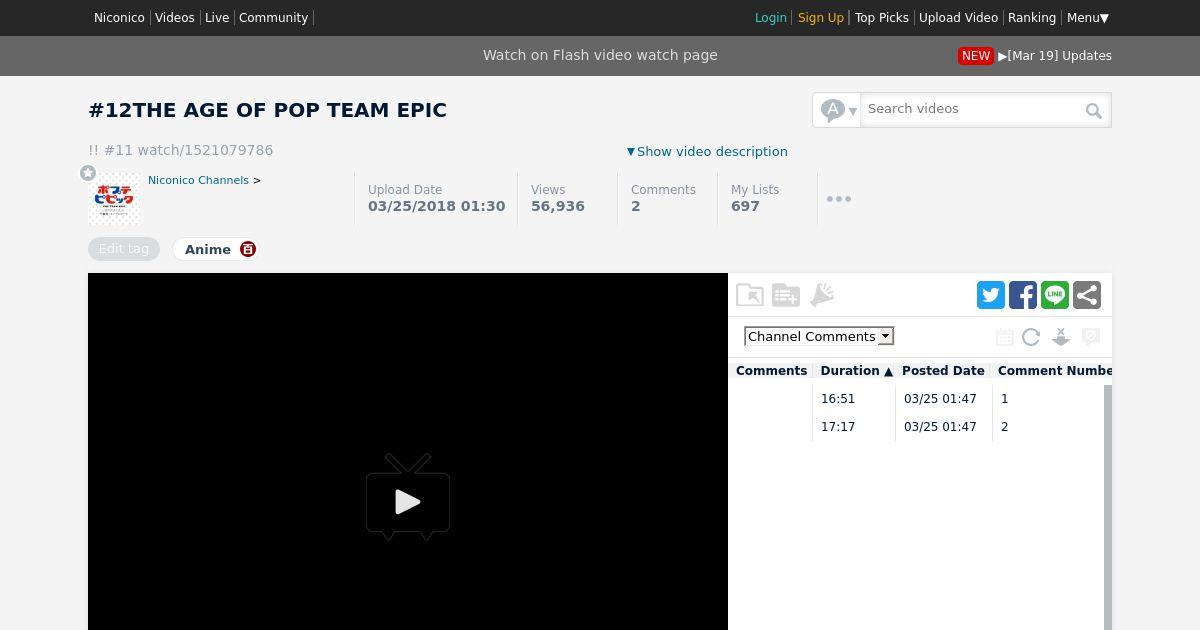
Task: Open the Ranking page
Action: 1032,18
